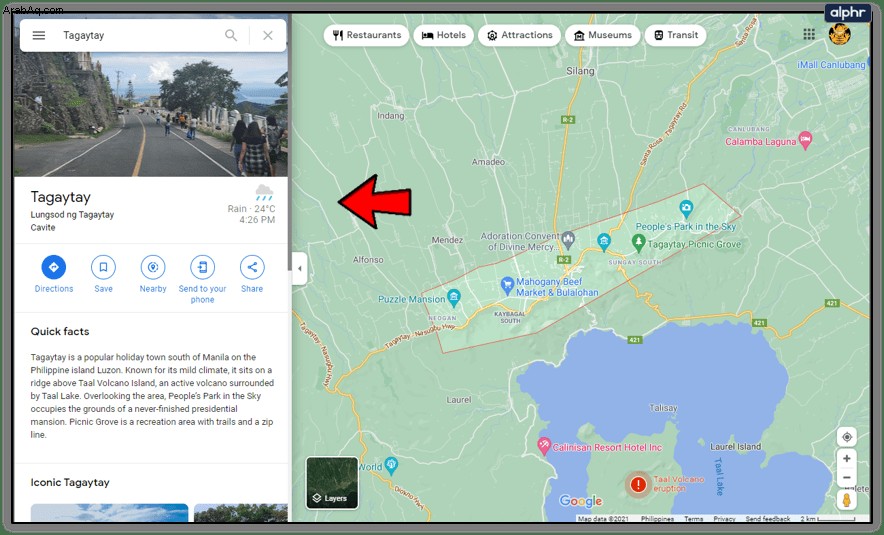
Task: Select the Puzzle Mansion pin
Action: coord(453,297)
